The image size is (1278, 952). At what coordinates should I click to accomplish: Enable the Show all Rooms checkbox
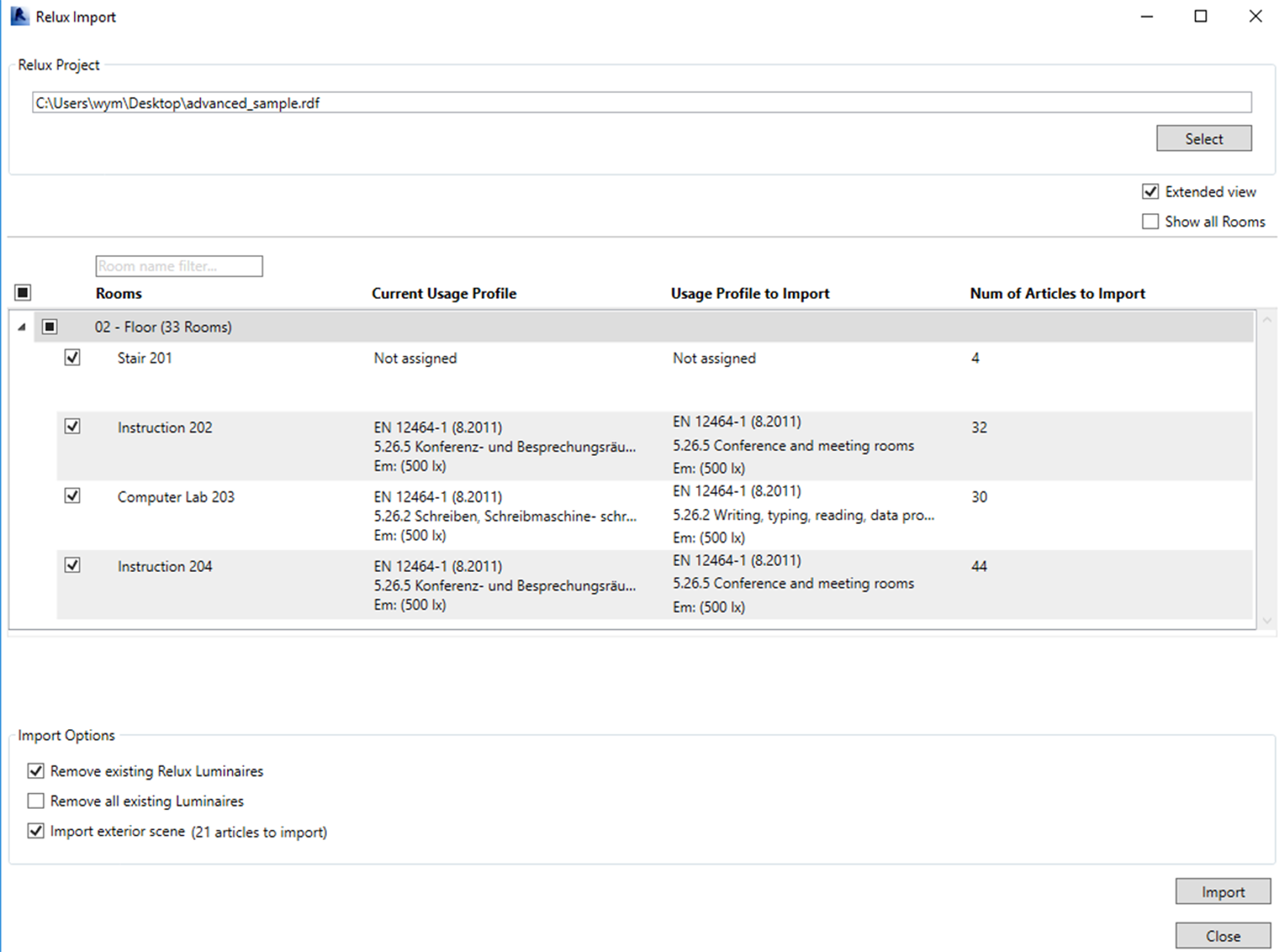pos(1150,221)
